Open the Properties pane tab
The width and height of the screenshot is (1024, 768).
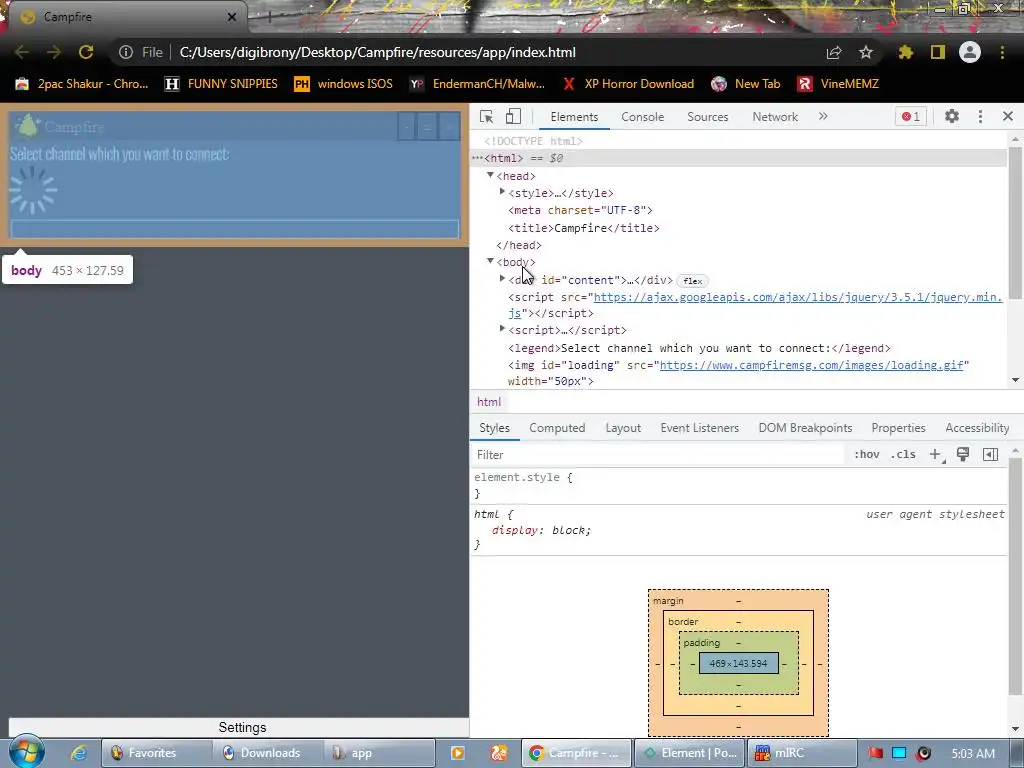898,428
